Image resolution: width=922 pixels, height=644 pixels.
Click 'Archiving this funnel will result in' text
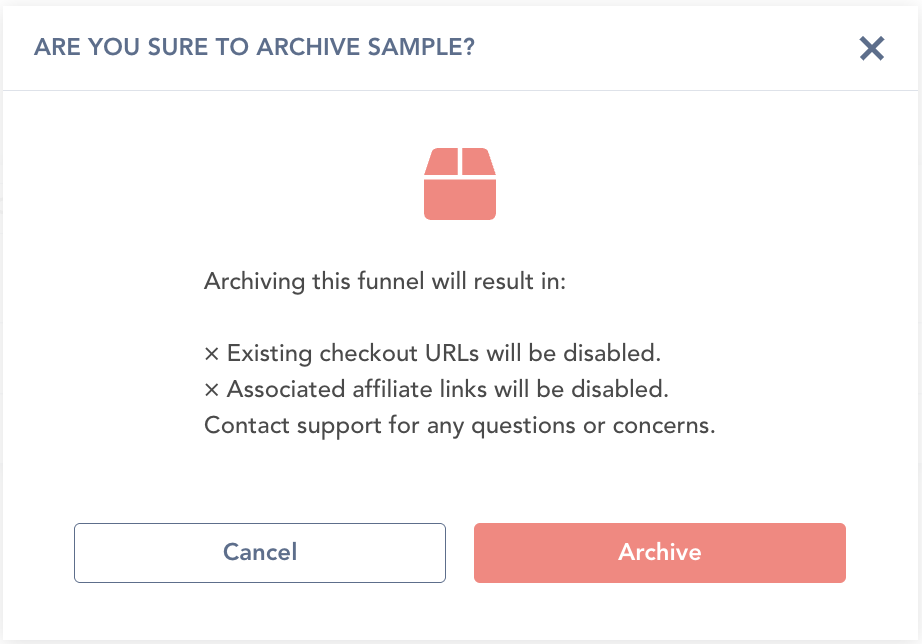tap(385, 282)
